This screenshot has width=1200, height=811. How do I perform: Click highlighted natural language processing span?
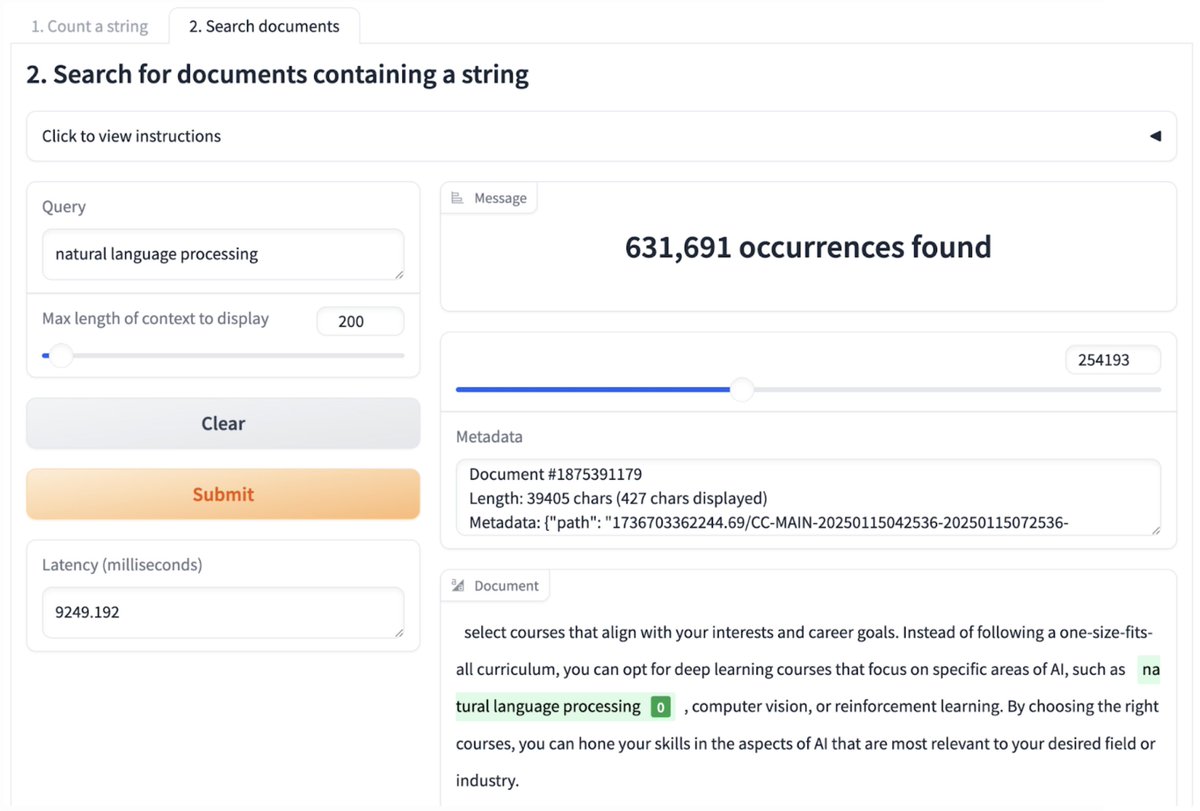click(x=547, y=706)
